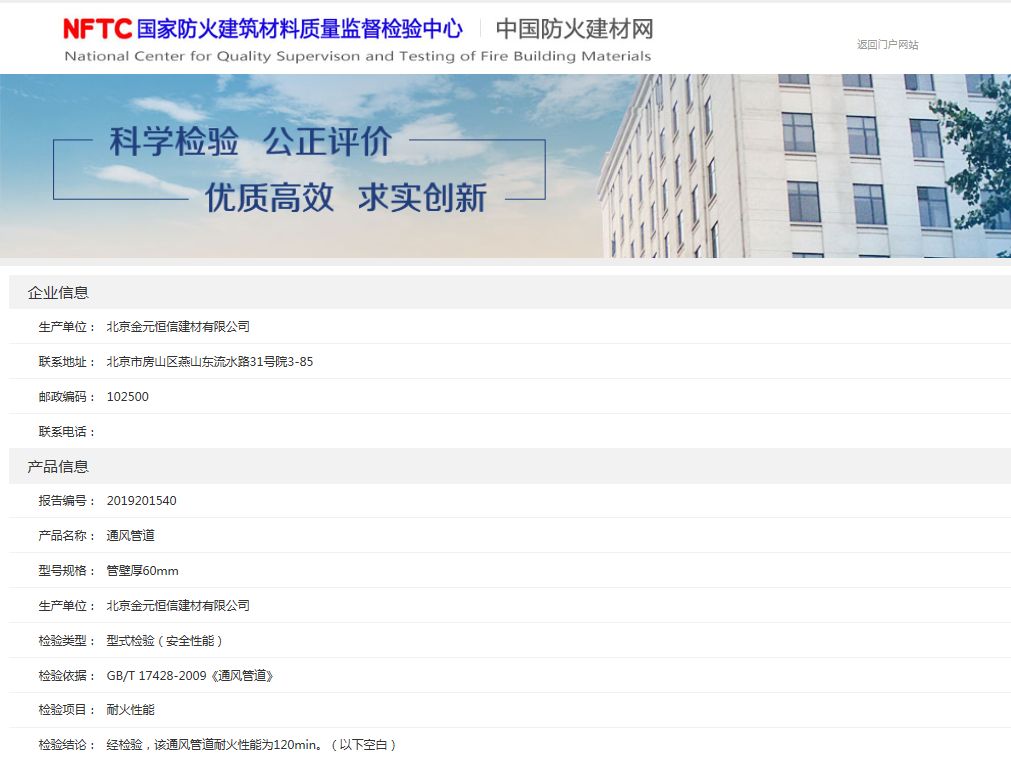Click the 联系地址 address value

(210, 362)
